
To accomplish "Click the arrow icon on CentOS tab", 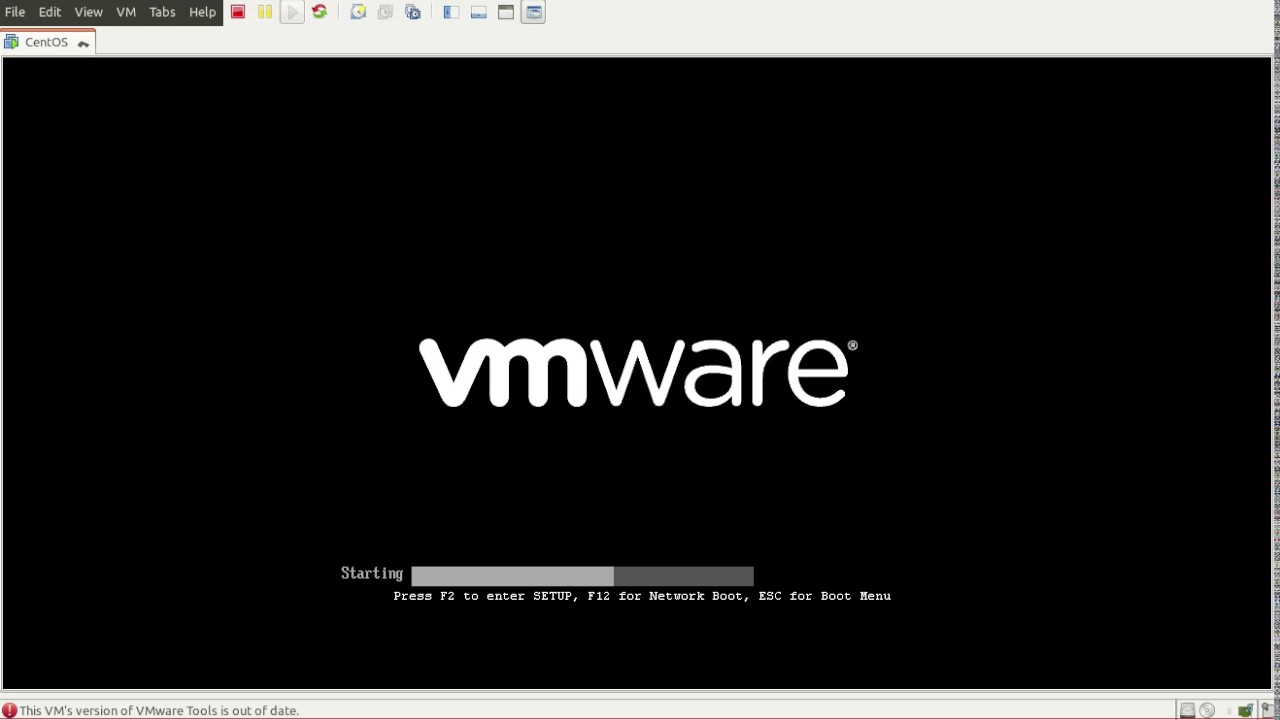I will [x=83, y=43].
